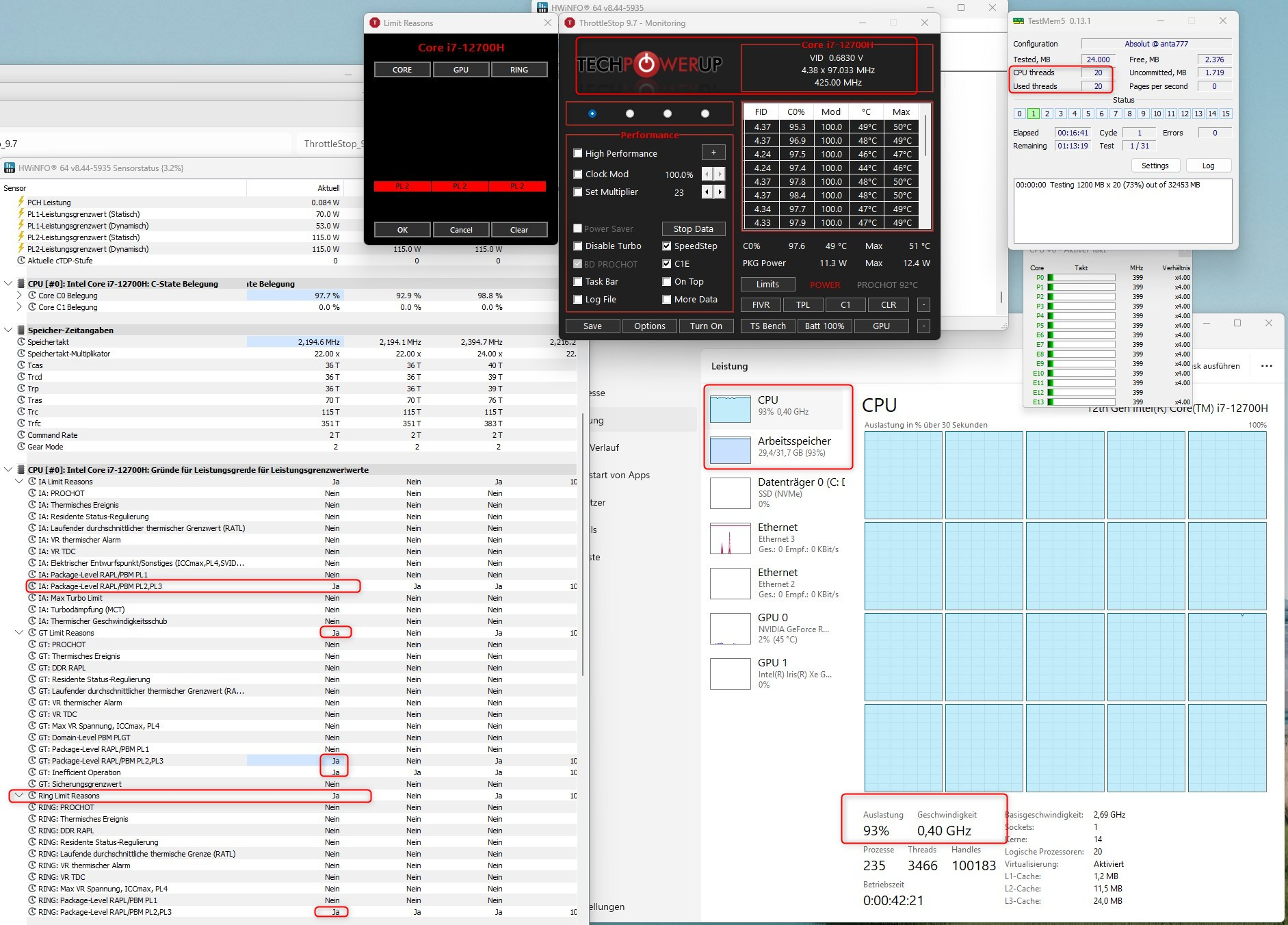Click the TestMem5 title bar icon
The image size is (1288, 925).
[x=1018, y=21]
